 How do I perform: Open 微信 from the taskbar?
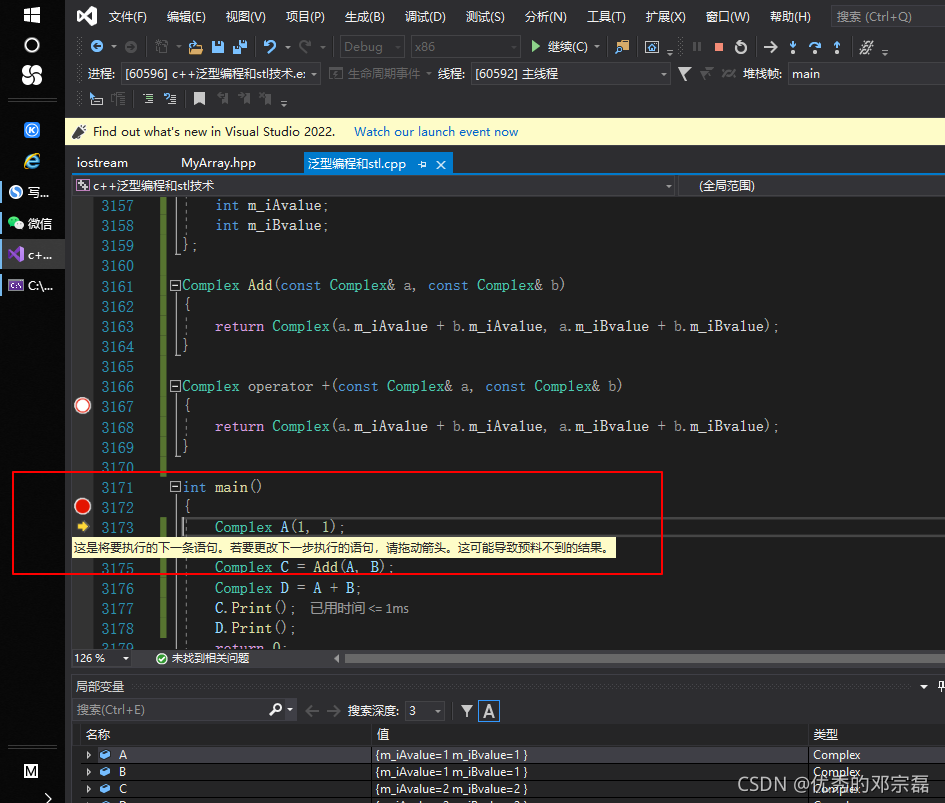(x=31, y=224)
